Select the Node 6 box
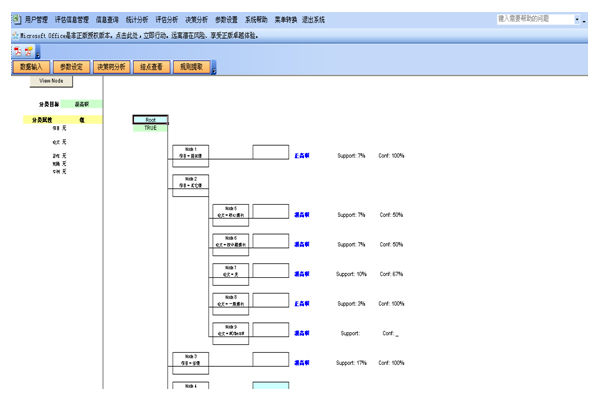Viewport: 593px width, 394px height. point(231,245)
